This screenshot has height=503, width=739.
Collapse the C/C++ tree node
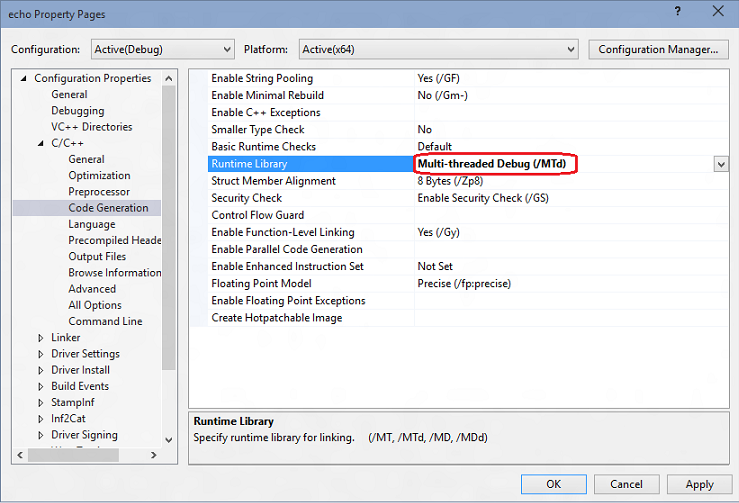tap(41, 144)
